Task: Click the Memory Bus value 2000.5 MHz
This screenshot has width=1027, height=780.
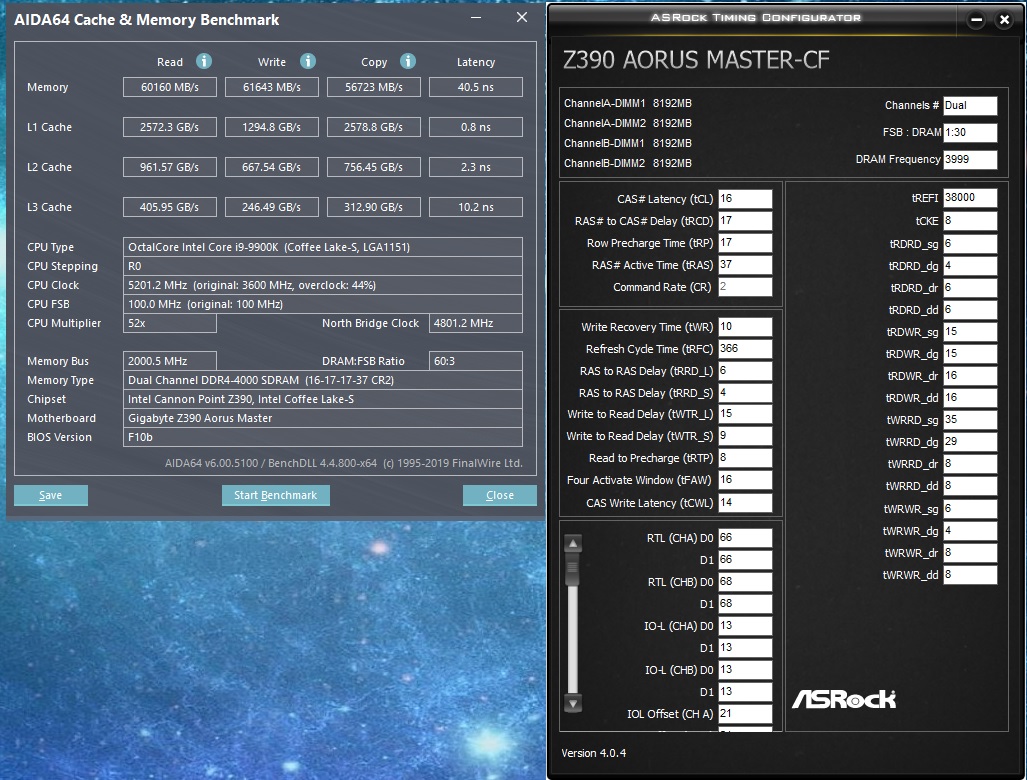Action: tap(170, 361)
